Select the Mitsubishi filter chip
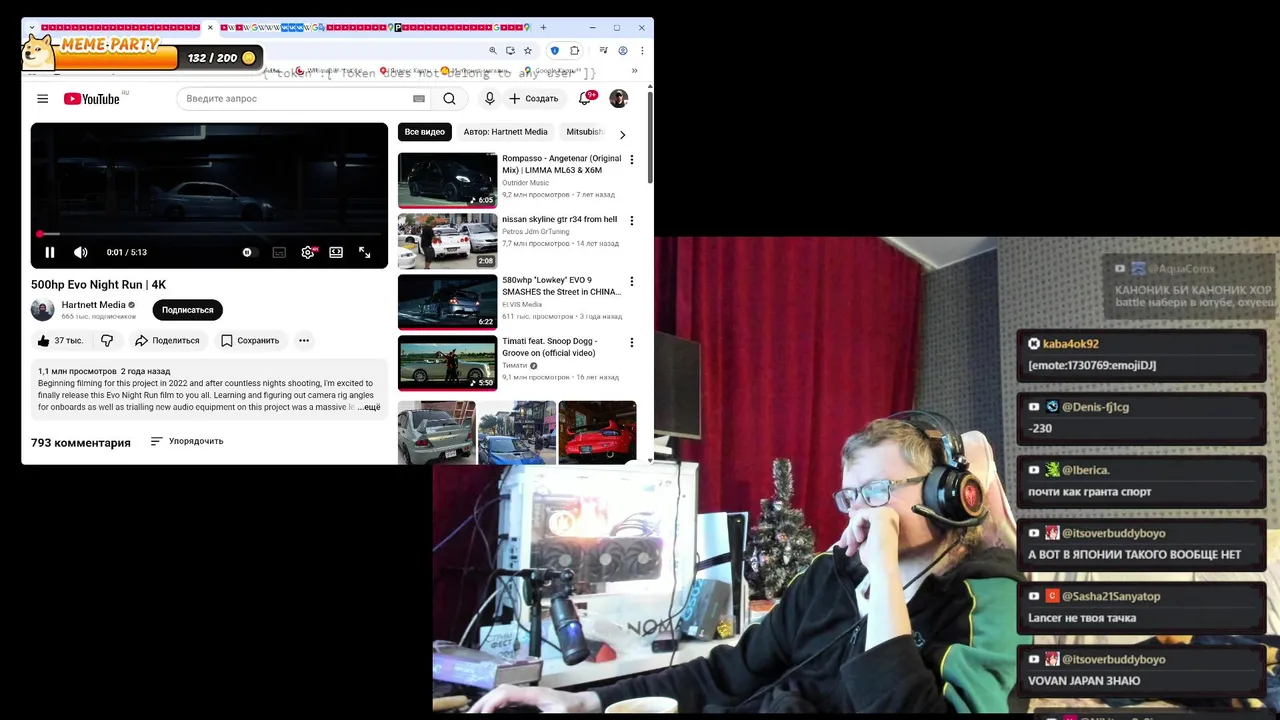1280x720 pixels. point(585,132)
